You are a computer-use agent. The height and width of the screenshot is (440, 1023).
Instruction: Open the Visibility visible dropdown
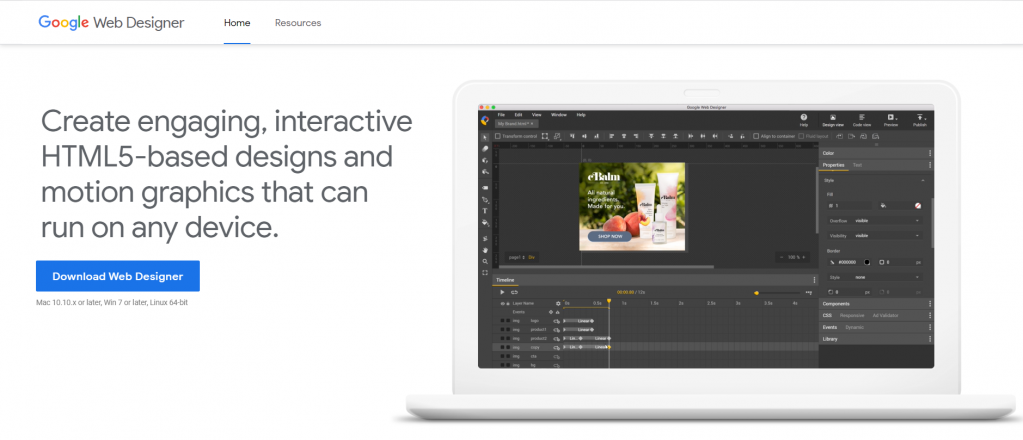tap(874, 236)
